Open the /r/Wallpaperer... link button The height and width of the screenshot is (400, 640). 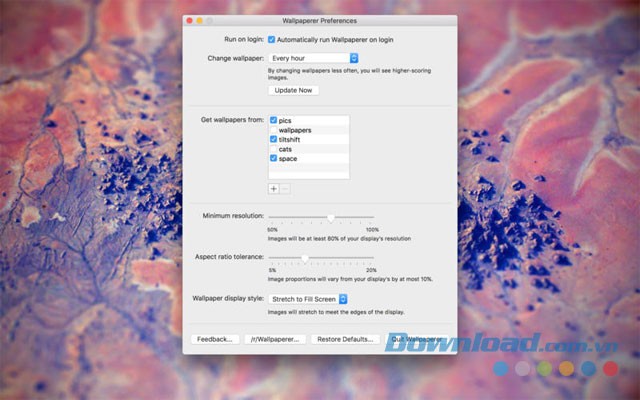[275, 339]
